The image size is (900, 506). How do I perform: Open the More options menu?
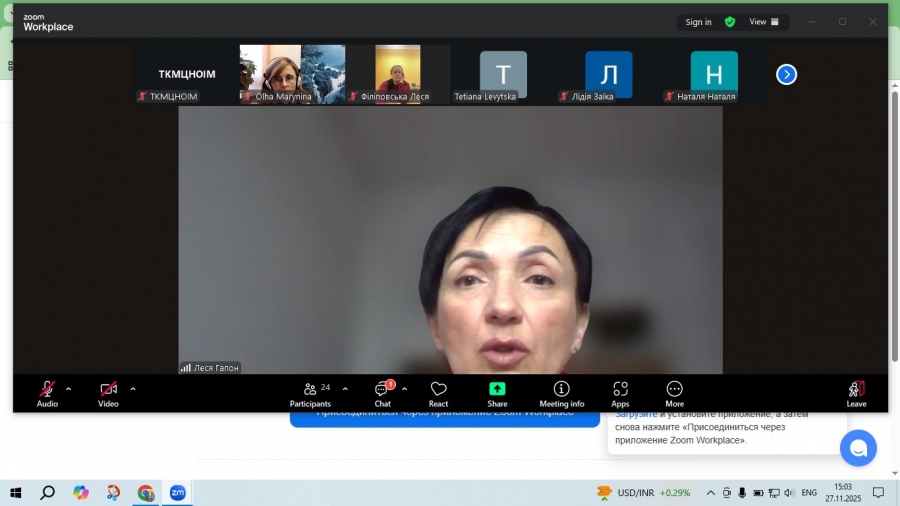click(x=674, y=392)
